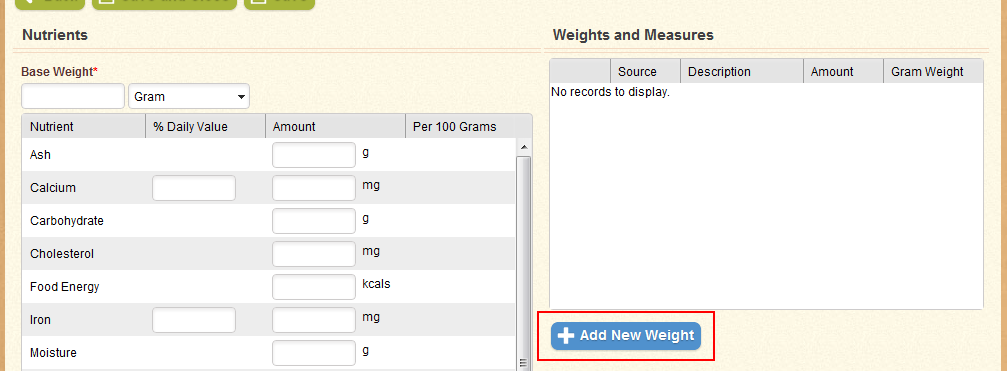
Task: Focus the Food Energy kcals field
Action: pos(314,287)
